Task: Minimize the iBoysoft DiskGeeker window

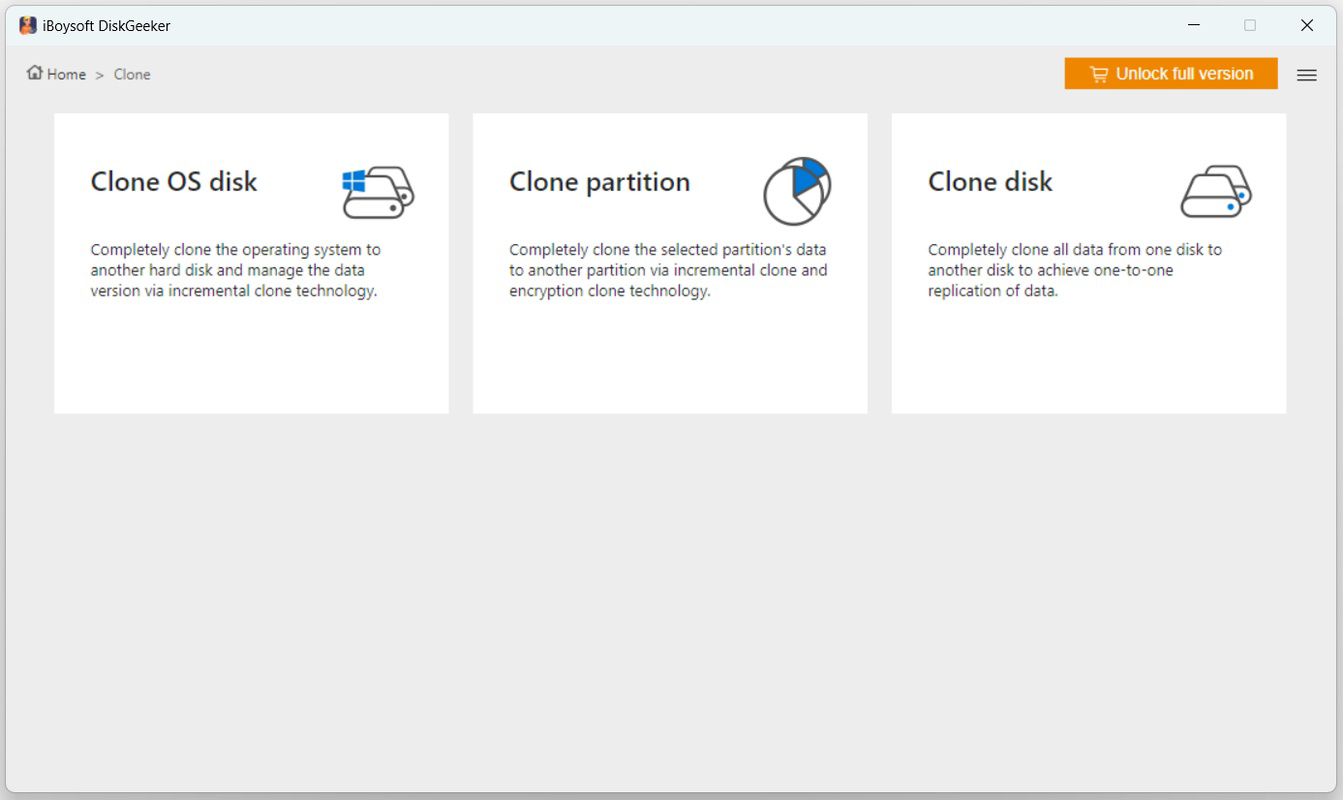Action: click(1193, 26)
